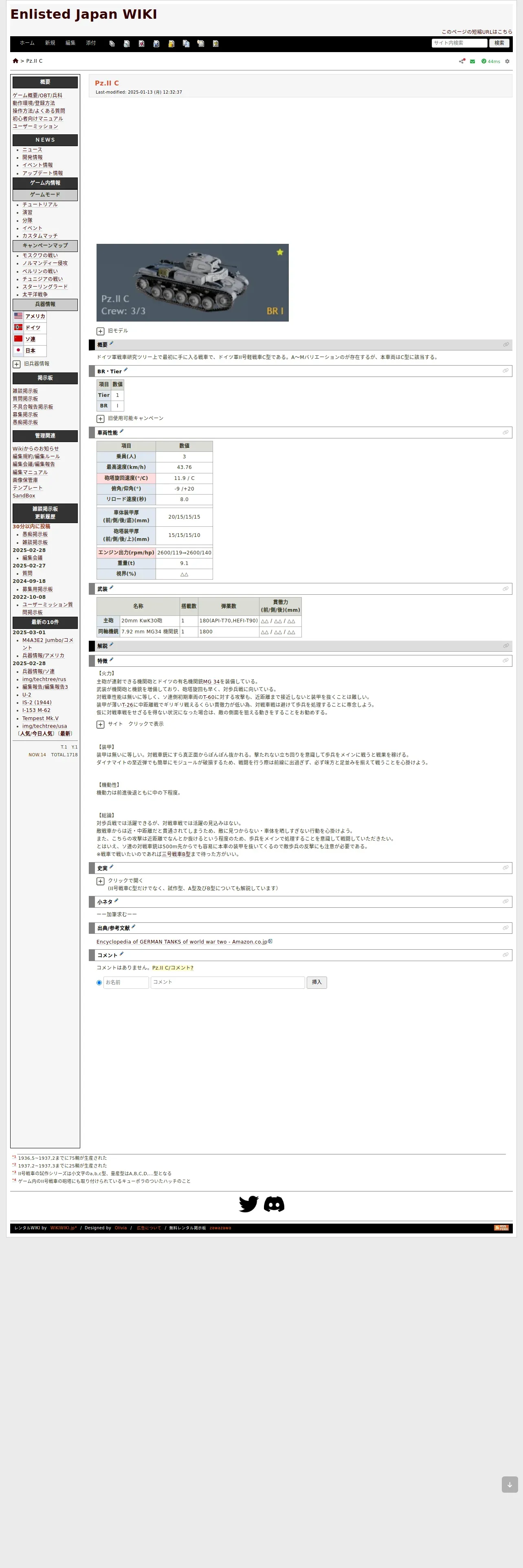Focus the サイト内検索 search field

tap(459, 43)
